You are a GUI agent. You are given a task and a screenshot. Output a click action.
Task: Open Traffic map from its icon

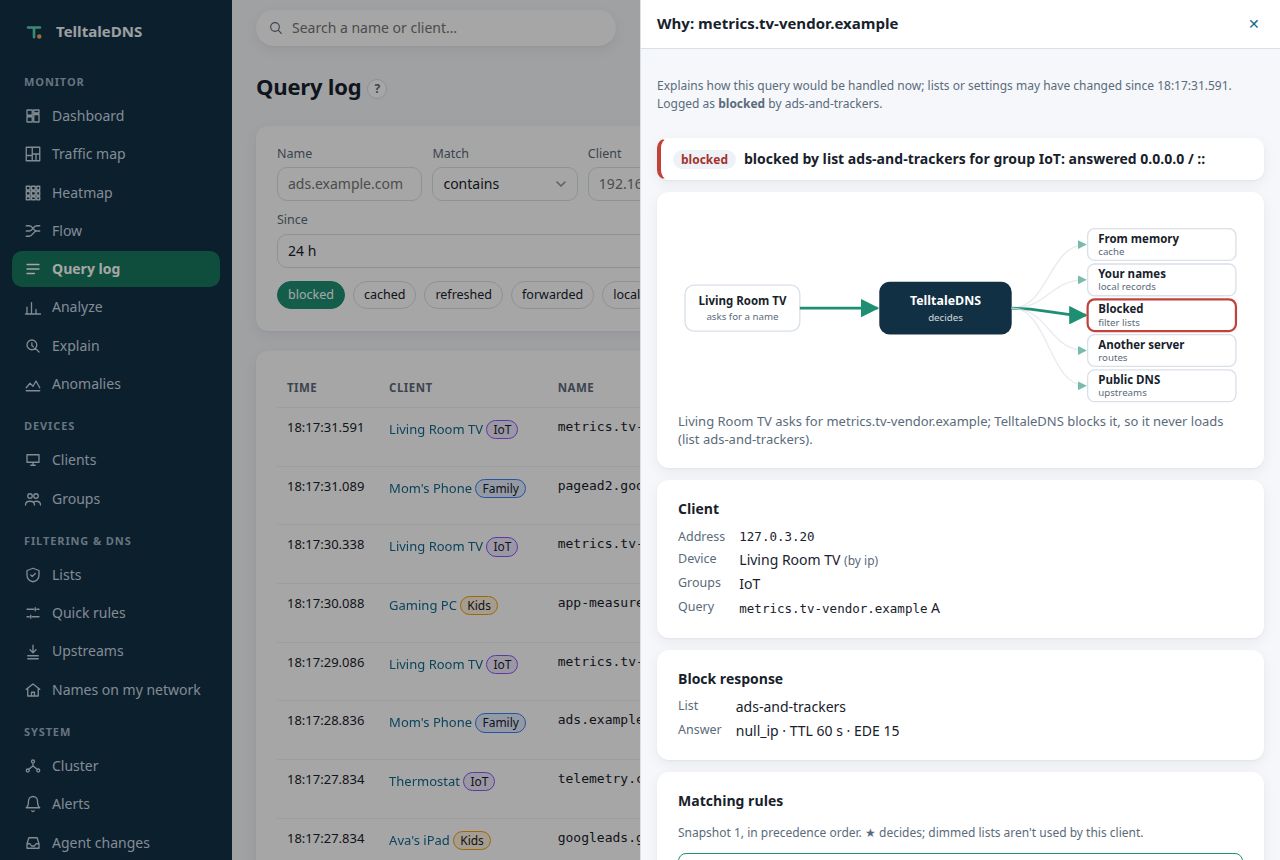33,154
